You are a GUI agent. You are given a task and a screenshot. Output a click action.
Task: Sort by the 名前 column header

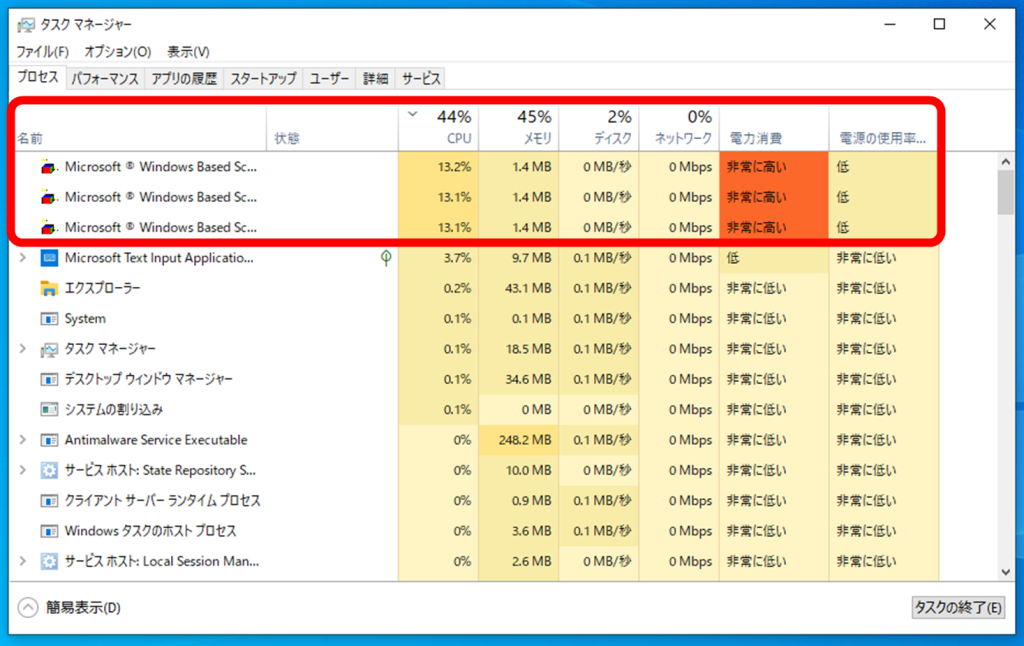139,128
